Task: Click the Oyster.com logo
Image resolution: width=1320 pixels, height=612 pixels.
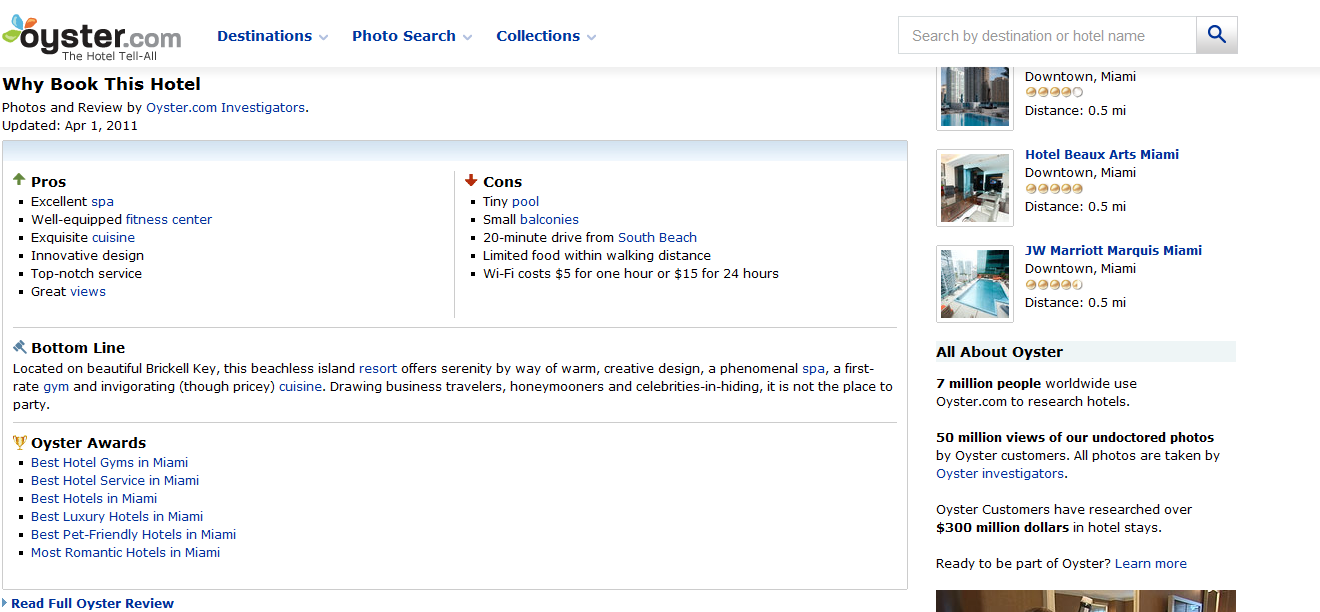Action: 92,38
